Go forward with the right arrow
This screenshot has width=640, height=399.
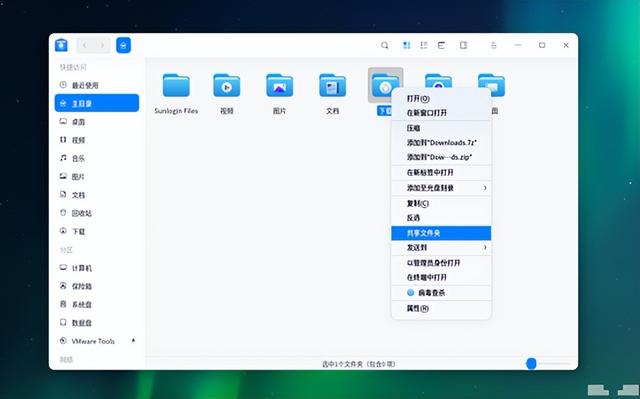click(x=102, y=45)
